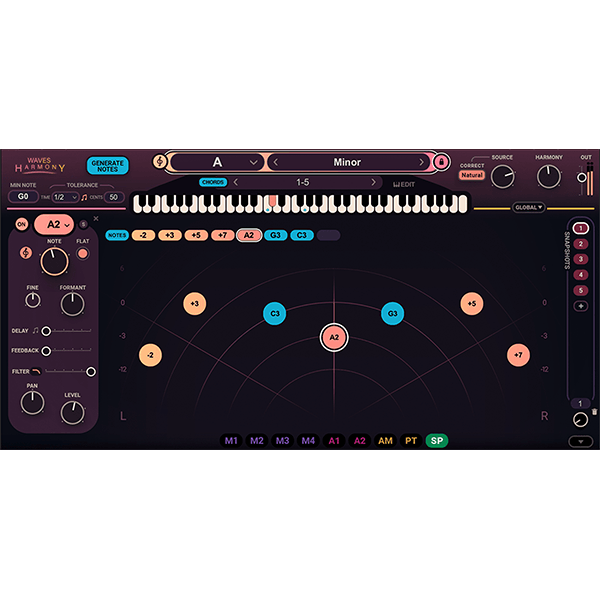This screenshot has width=600, height=600.
Task: Click the treble clef icon beside the key selector
Action: 159,162
